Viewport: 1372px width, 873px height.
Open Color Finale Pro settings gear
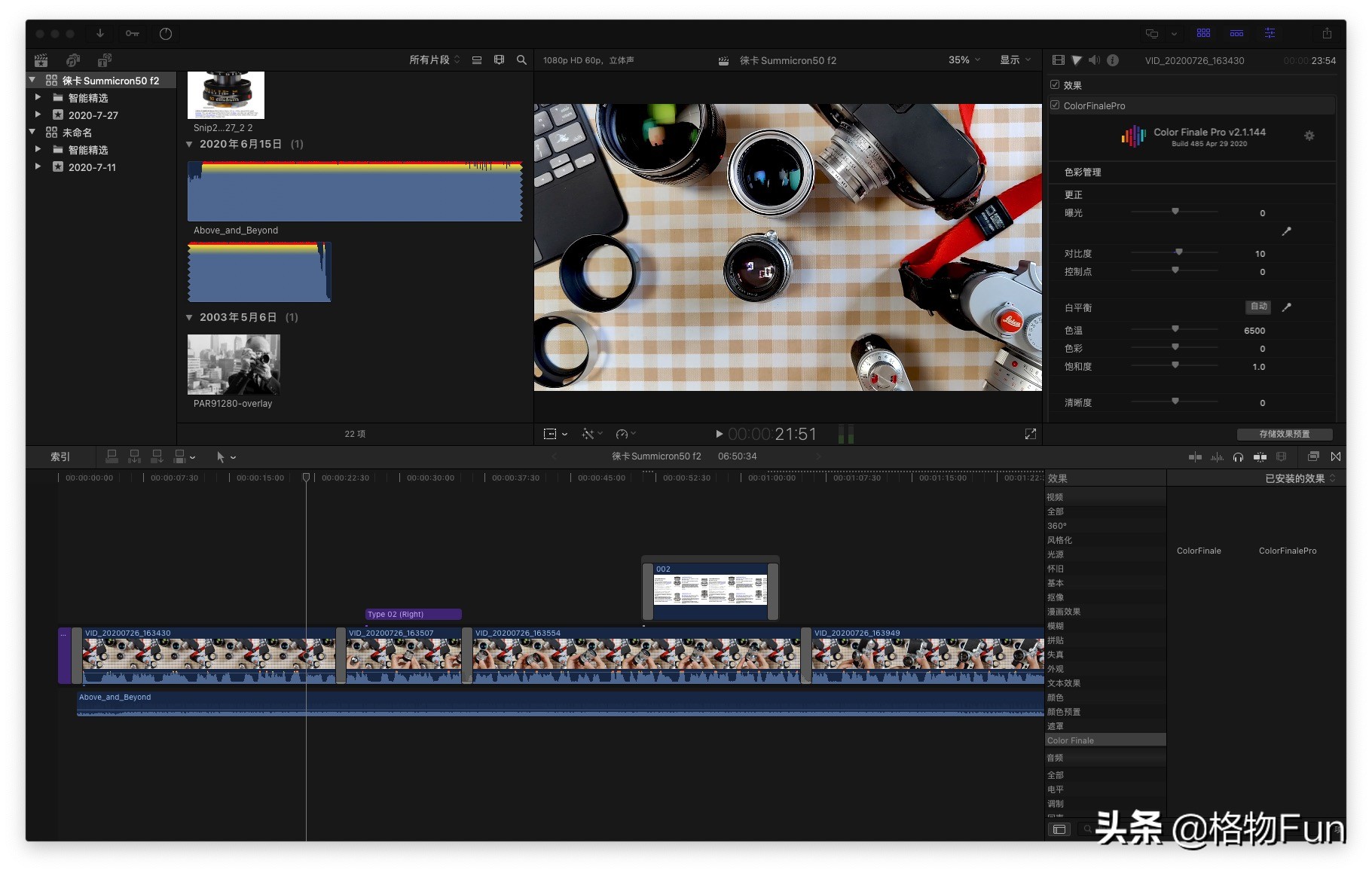pos(1309,136)
